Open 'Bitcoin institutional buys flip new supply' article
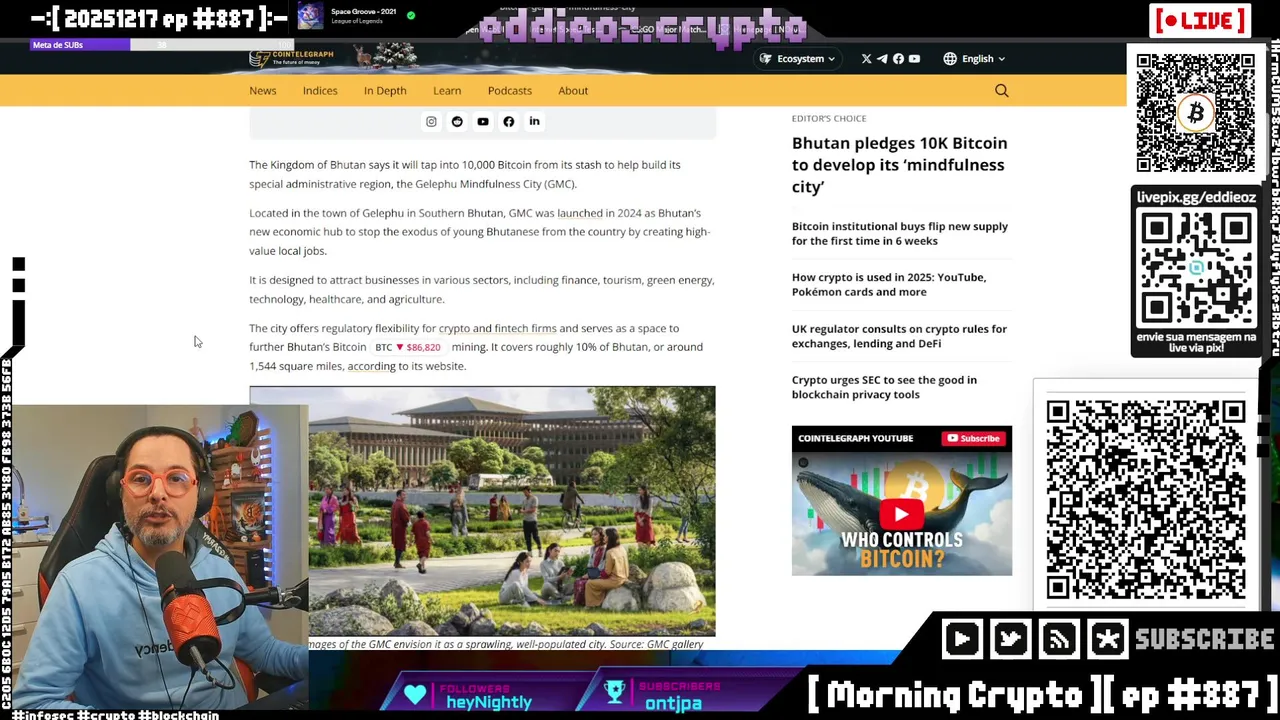 click(900, 233)
